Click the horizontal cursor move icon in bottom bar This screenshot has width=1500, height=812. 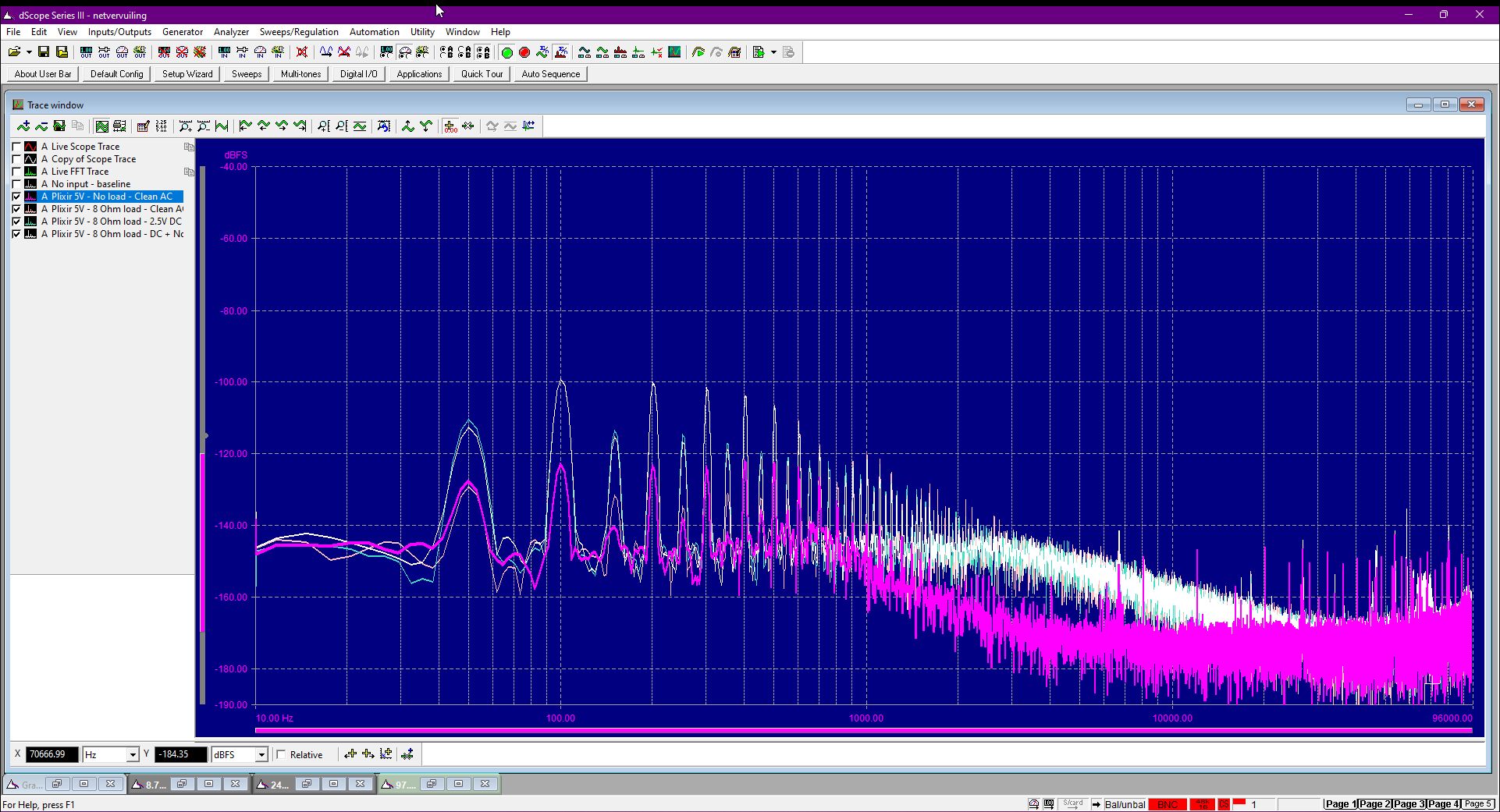350,754
